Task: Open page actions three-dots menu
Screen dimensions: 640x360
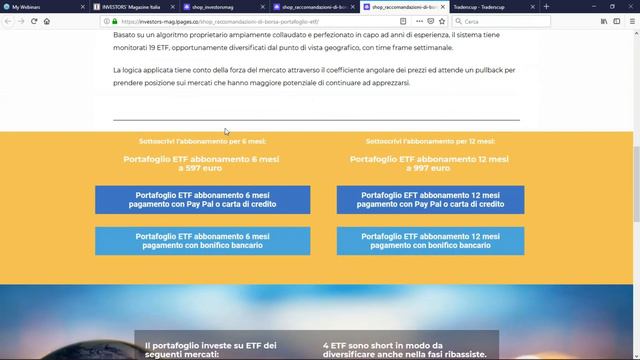Action: [x=419, y=21]
